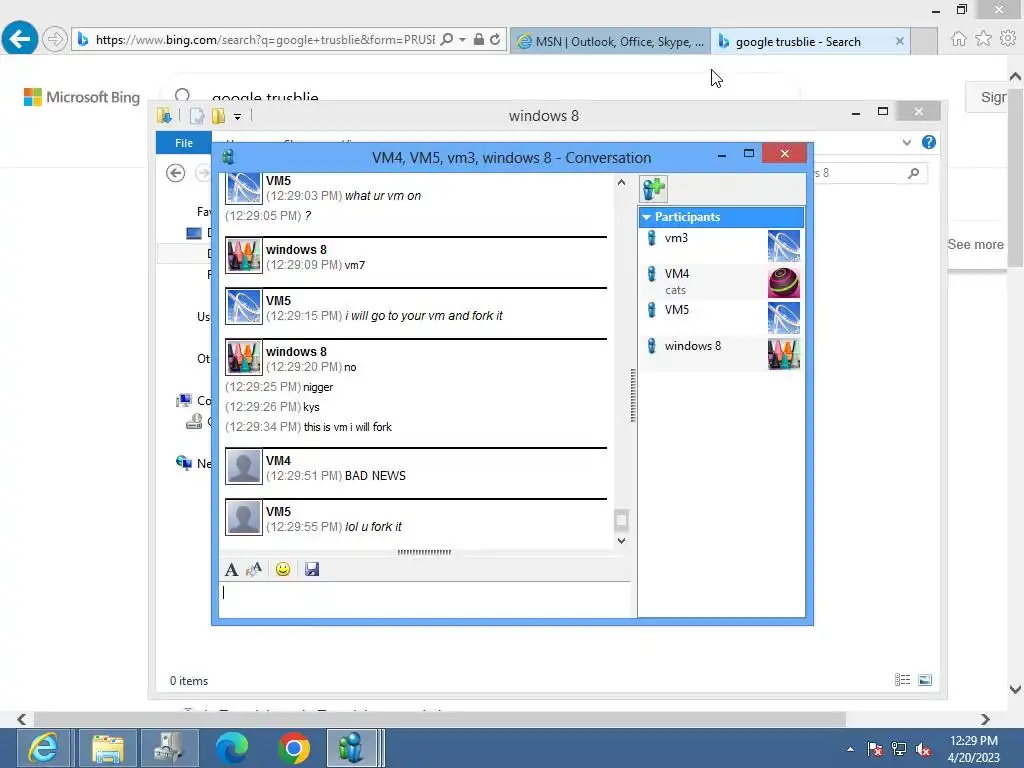Click the network tray icon

(899, 749)
